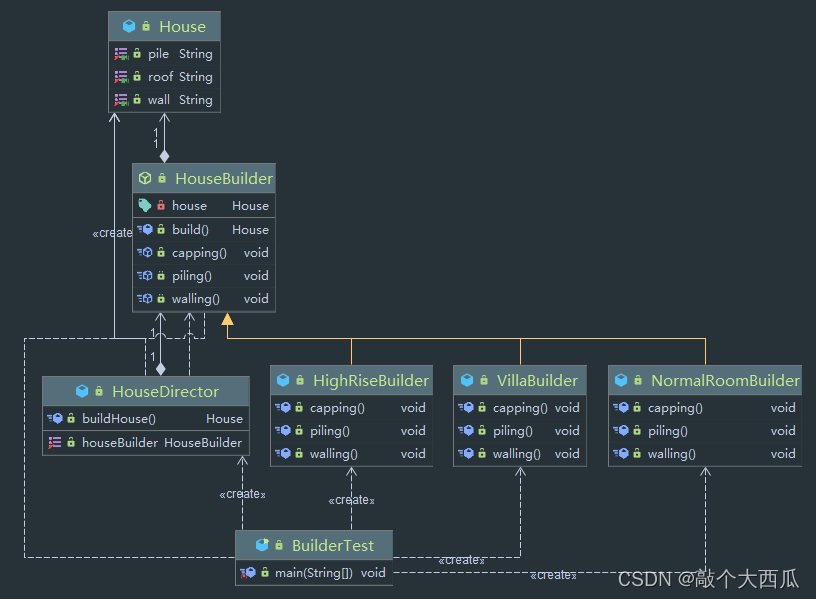This screenshot has height=599, width=816.
Task: Click the diamond connector above HouseDirector
Action: (161, 369)
